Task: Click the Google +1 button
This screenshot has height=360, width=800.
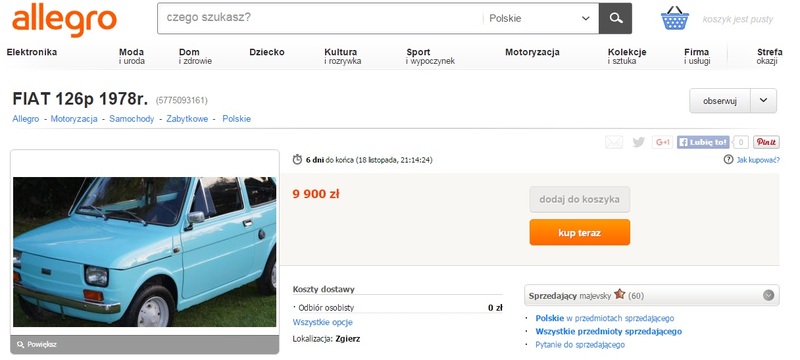Action: [662, 142]
